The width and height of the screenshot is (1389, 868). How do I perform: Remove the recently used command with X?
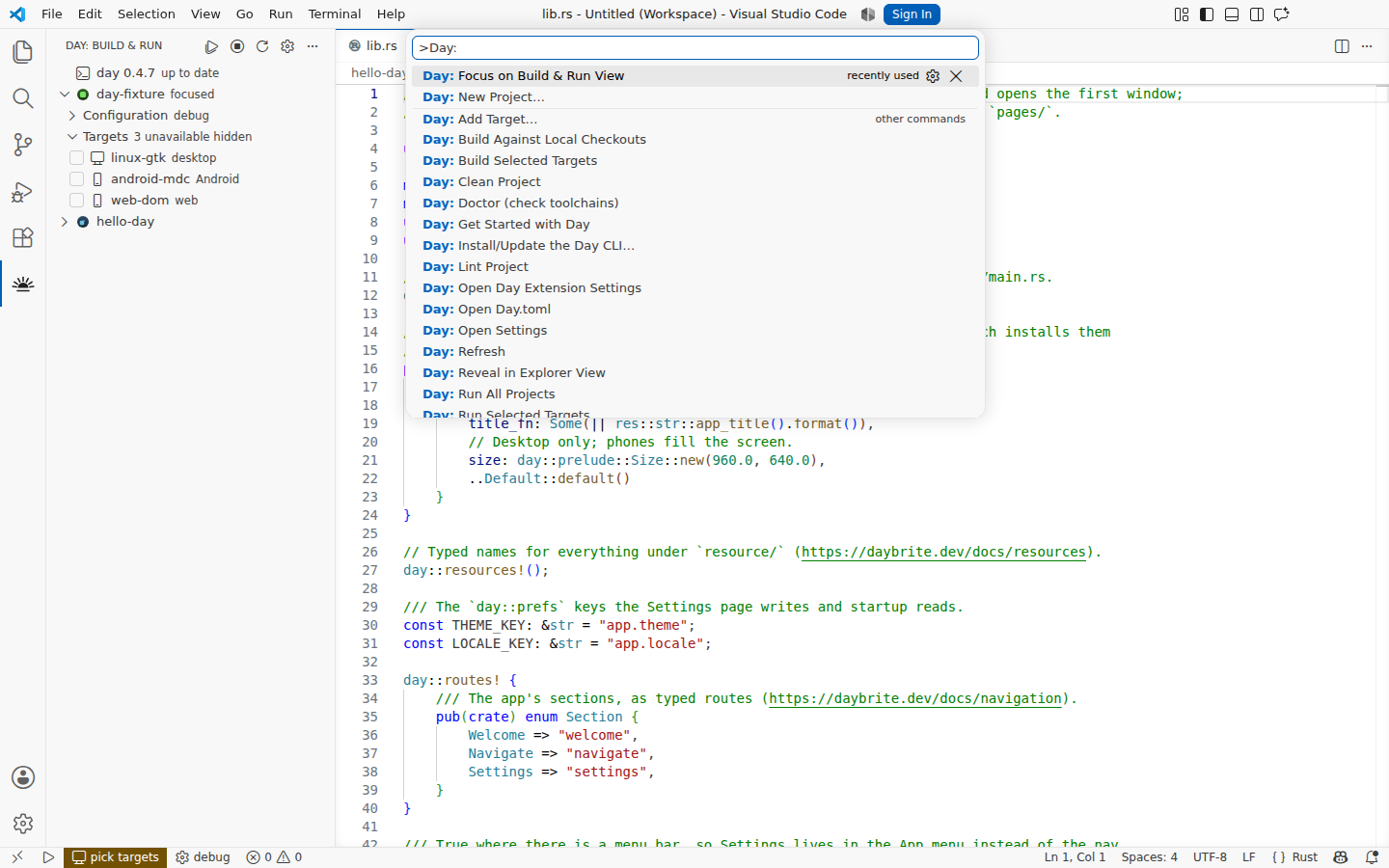point(956,76)
